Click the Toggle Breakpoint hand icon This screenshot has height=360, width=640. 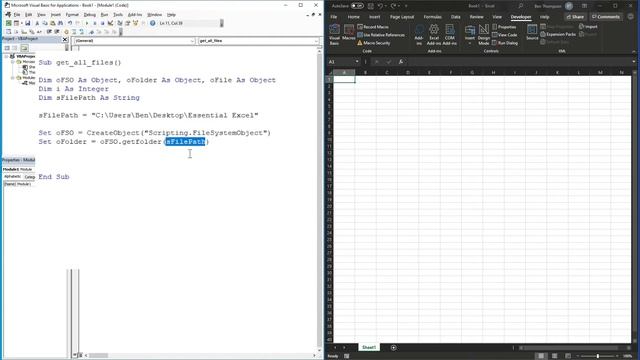[66, 32]
